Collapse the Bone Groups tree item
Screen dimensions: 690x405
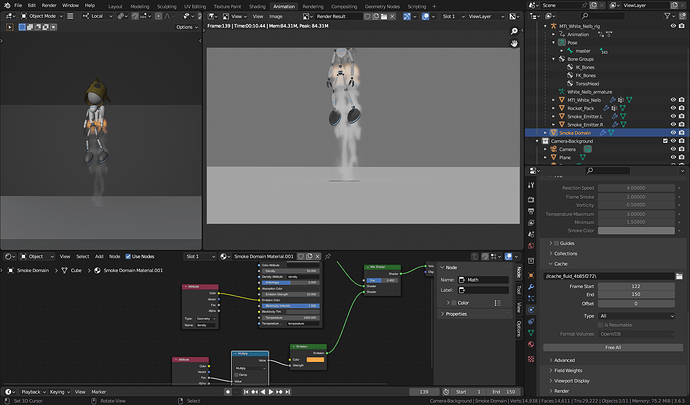(554, 59)
